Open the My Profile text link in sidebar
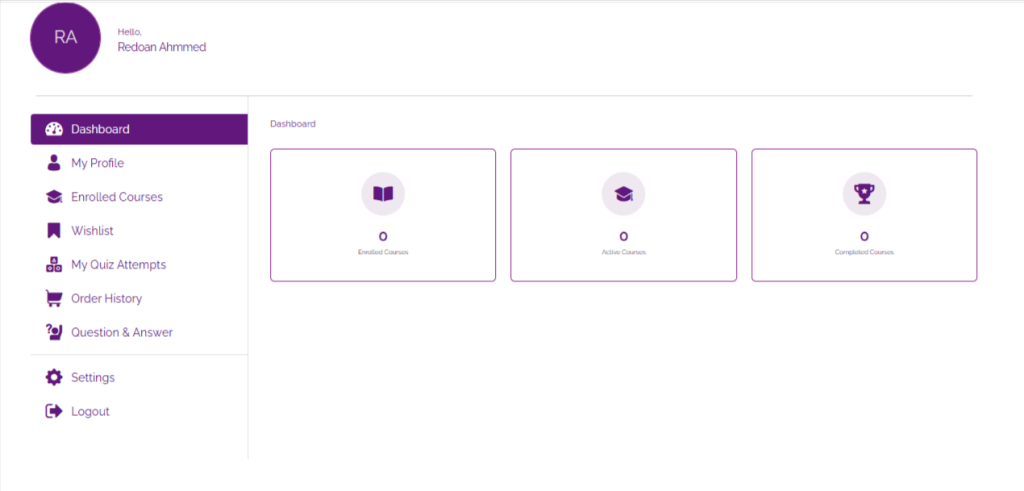 coord(97,163)
